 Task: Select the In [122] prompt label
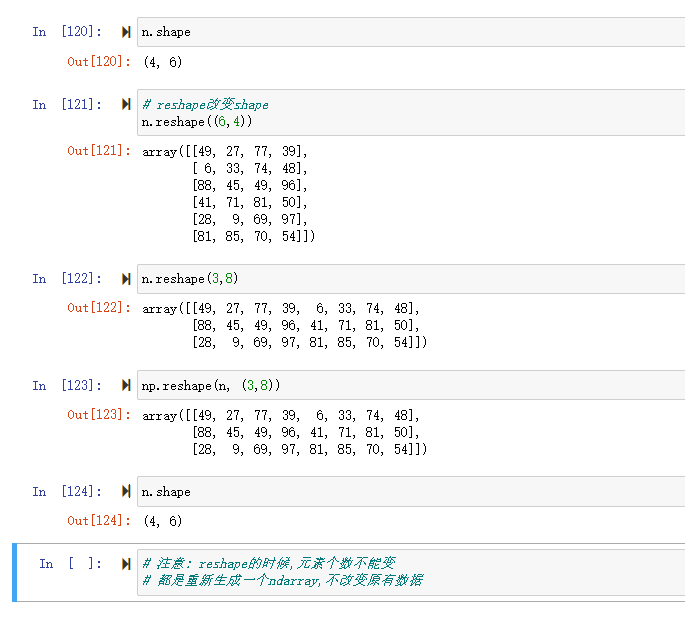coord(67,279)
